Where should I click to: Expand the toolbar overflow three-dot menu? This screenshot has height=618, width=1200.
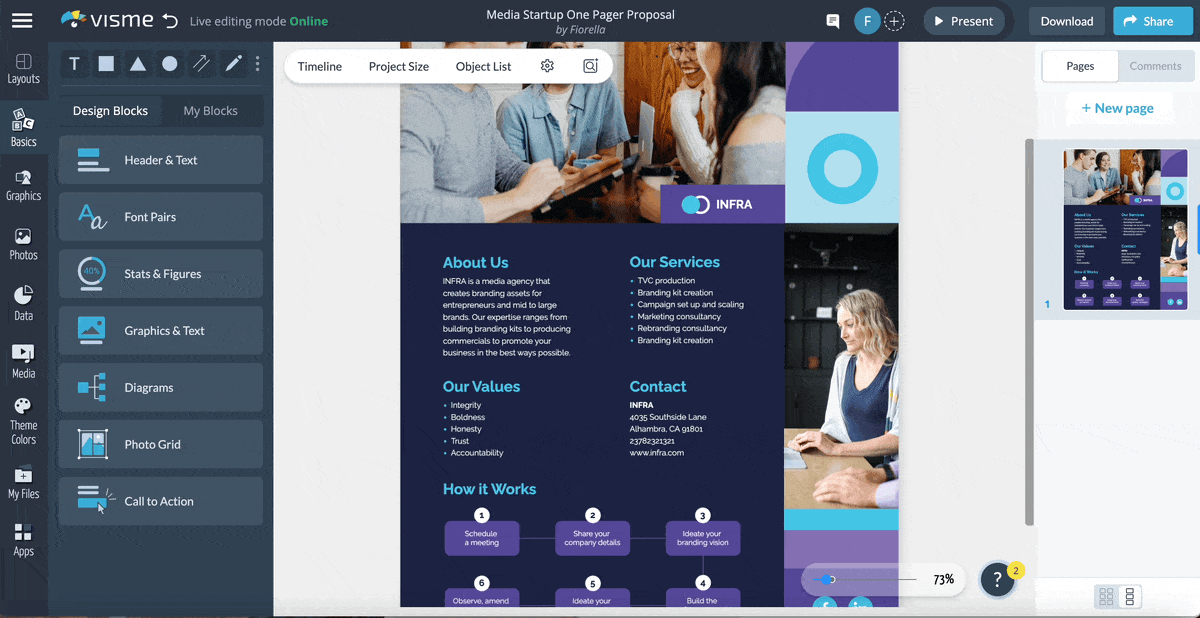coord(257,63)
